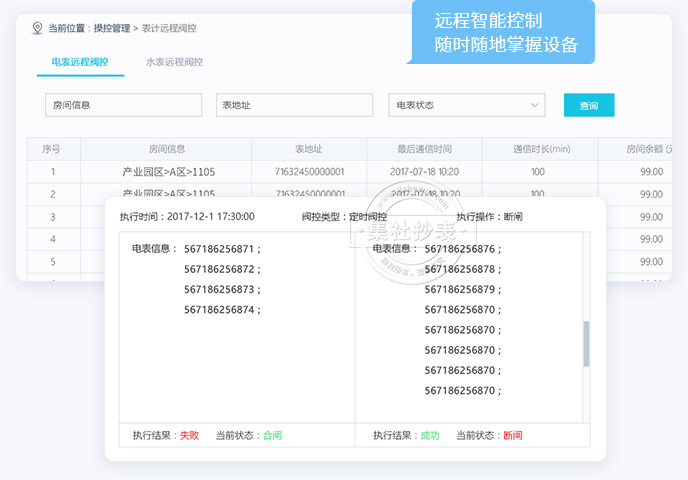This screenshot has width=688, height=480.
Task: Click the red 失败 execution result
Action: click(x=189, y=436)
